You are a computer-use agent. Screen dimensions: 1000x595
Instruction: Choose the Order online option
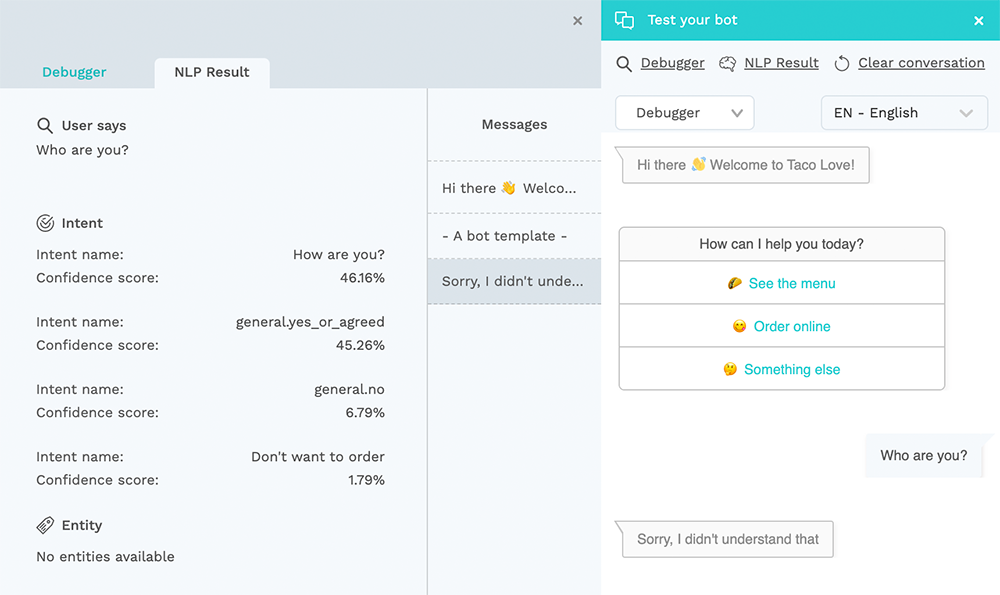[782, 326]
